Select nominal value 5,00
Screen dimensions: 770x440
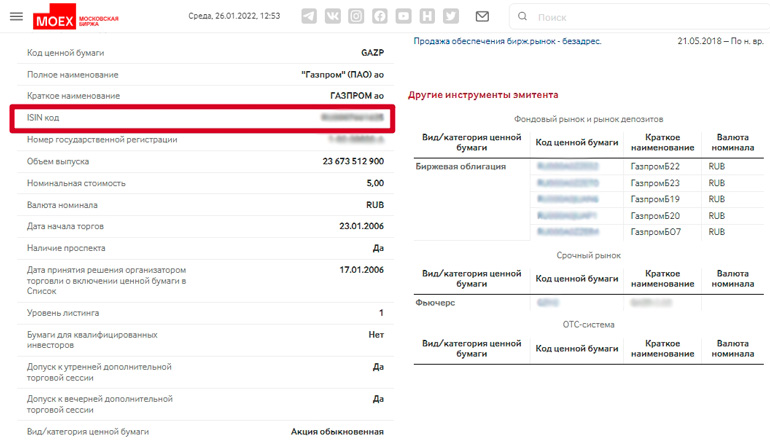click(375, 183)
